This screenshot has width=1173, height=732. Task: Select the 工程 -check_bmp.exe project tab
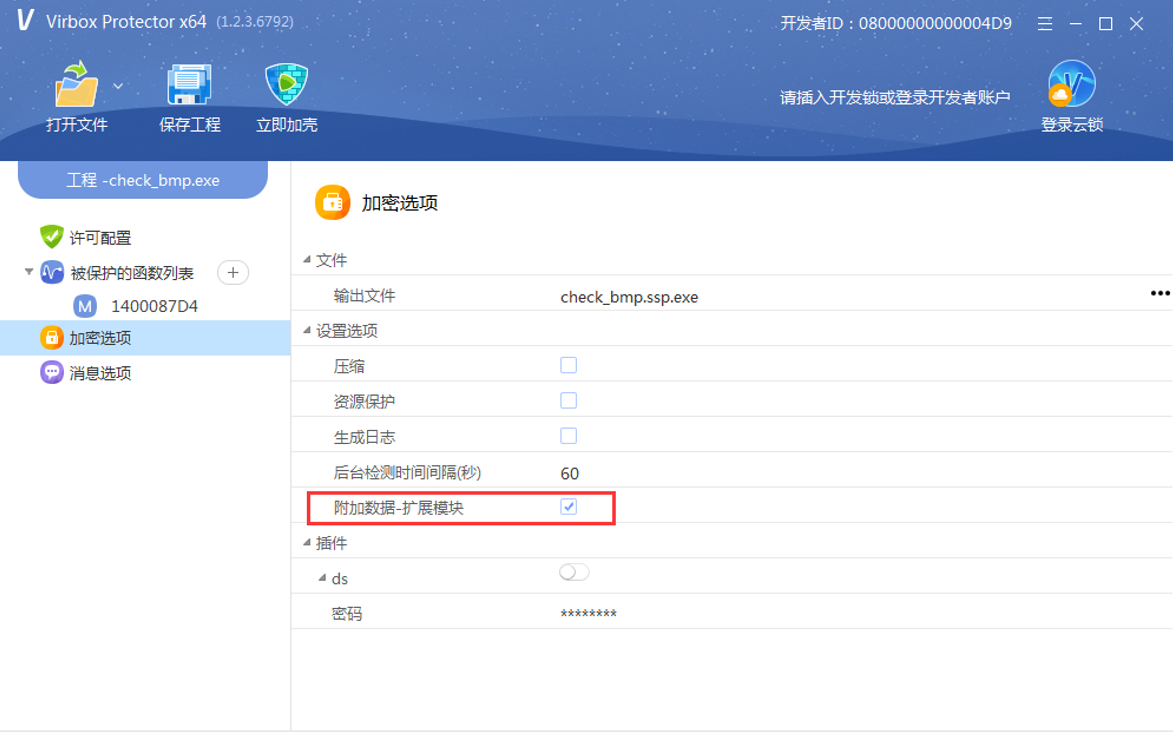(143, 180)
